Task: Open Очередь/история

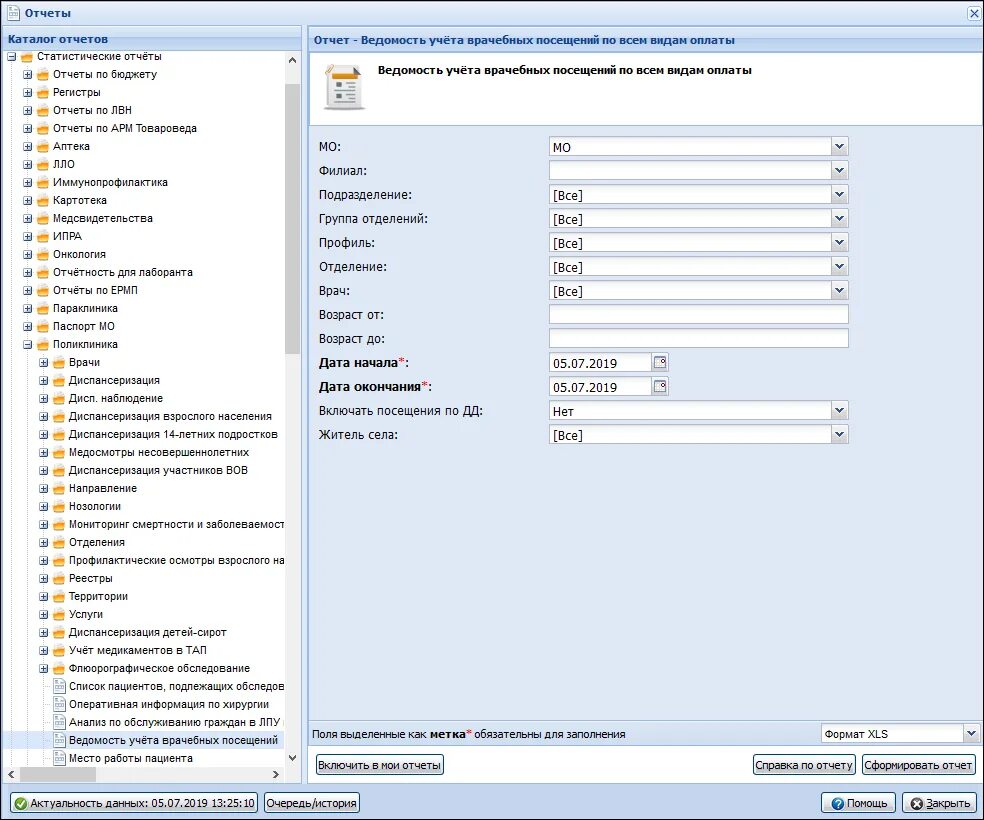Action: (311, 802)
